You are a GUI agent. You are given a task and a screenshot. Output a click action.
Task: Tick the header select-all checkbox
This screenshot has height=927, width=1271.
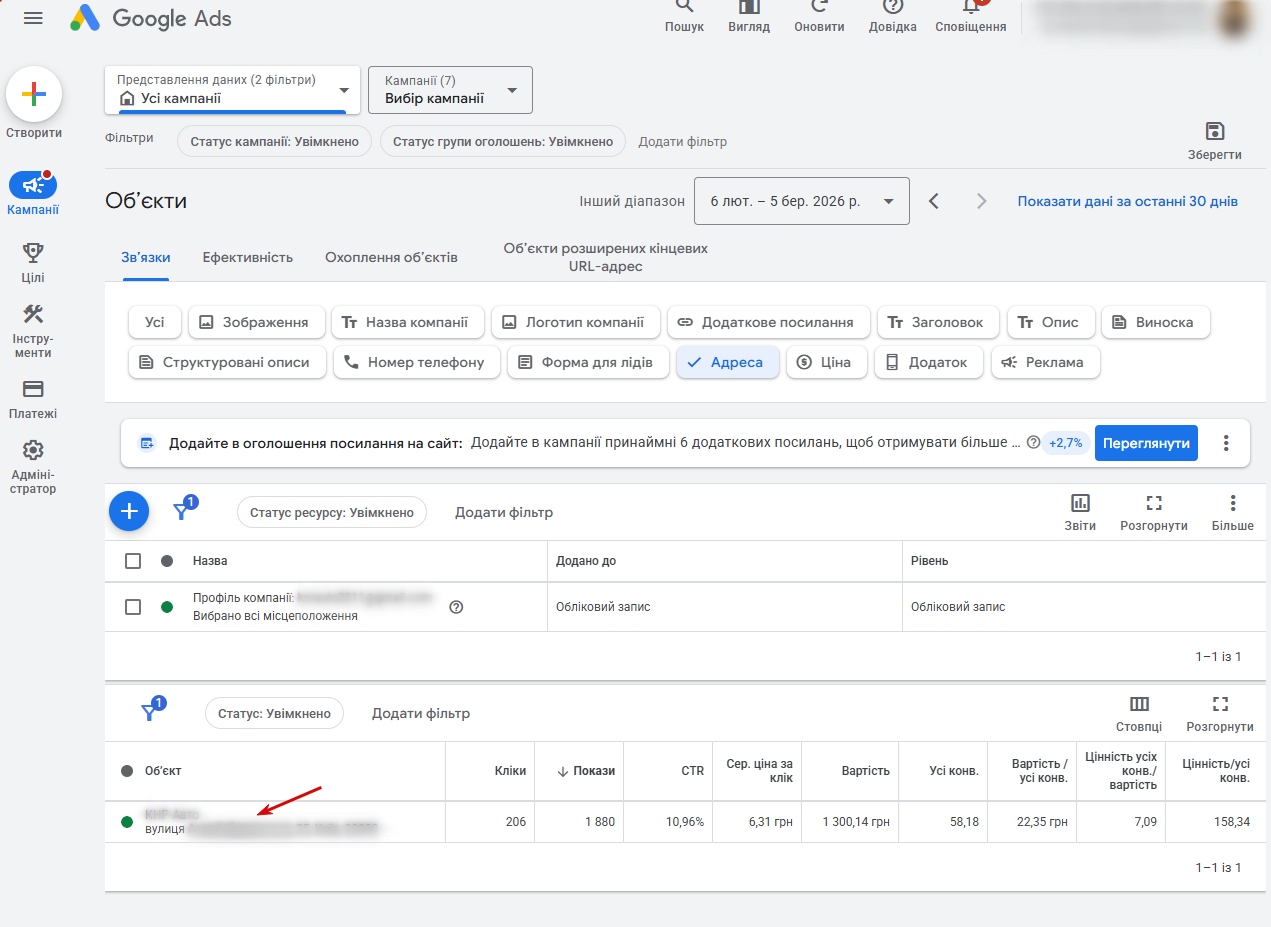tap(133, 561)
